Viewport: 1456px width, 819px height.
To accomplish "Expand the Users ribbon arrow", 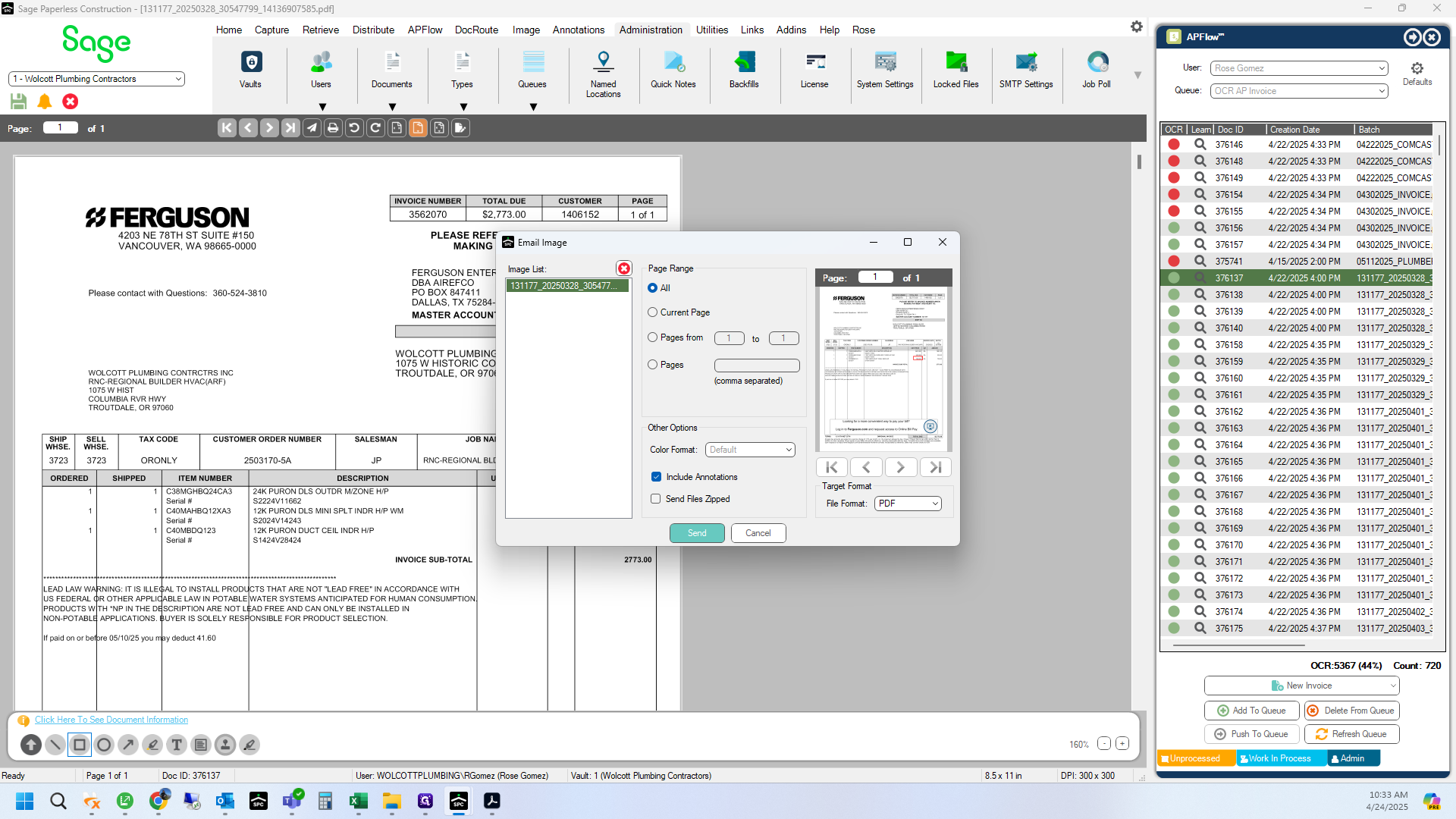I will coord(322,107).
